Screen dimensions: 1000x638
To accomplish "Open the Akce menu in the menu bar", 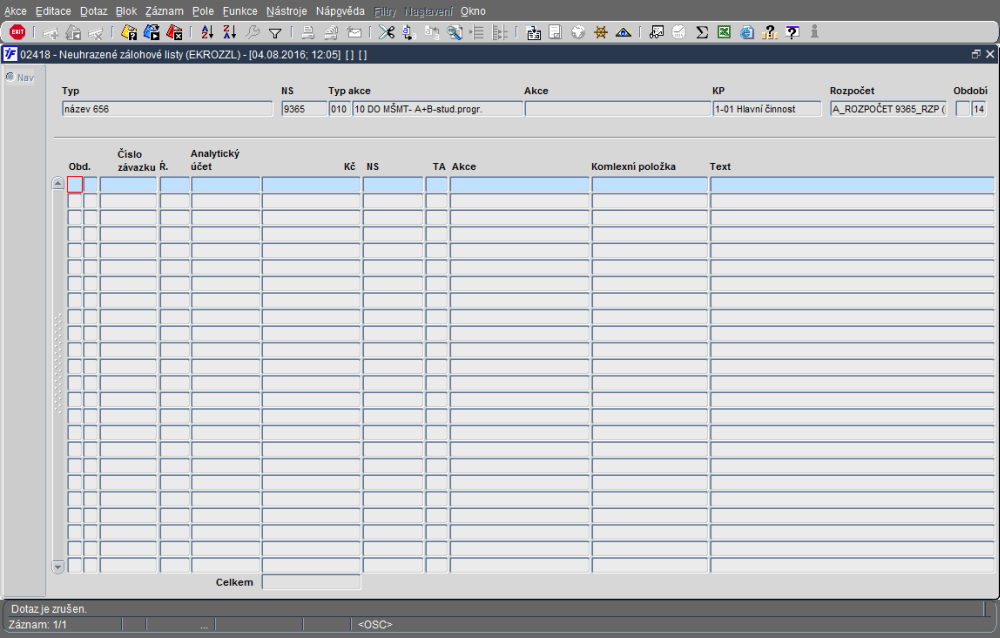I will pos(15,11).
